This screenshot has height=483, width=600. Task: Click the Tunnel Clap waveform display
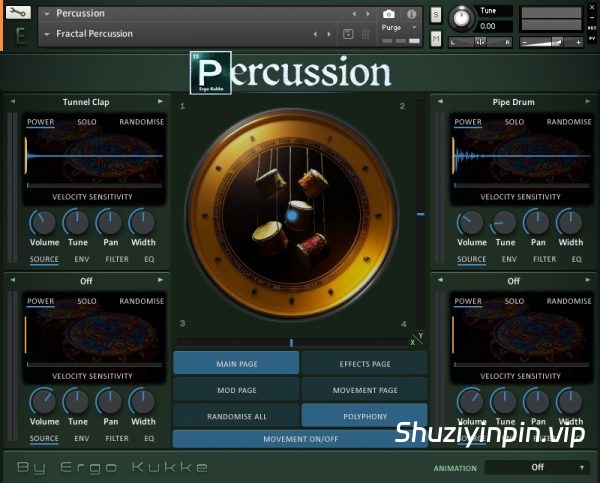tap(95, 156)
